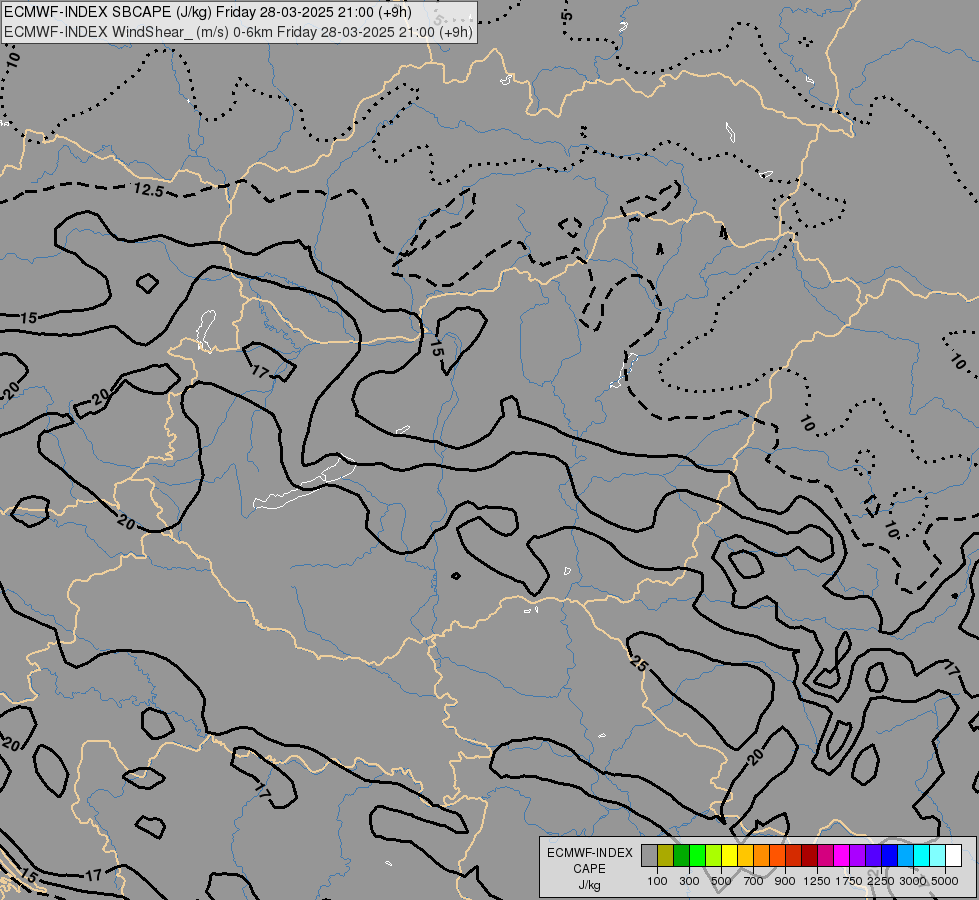Click the white swatch ending the CAPE legend

(953, 855)
